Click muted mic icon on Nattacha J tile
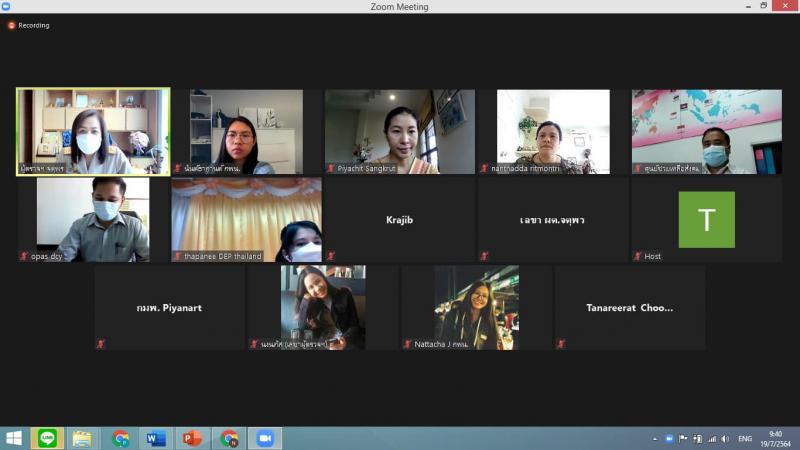This screenshot has height=450, width=800. click(408, 344)
